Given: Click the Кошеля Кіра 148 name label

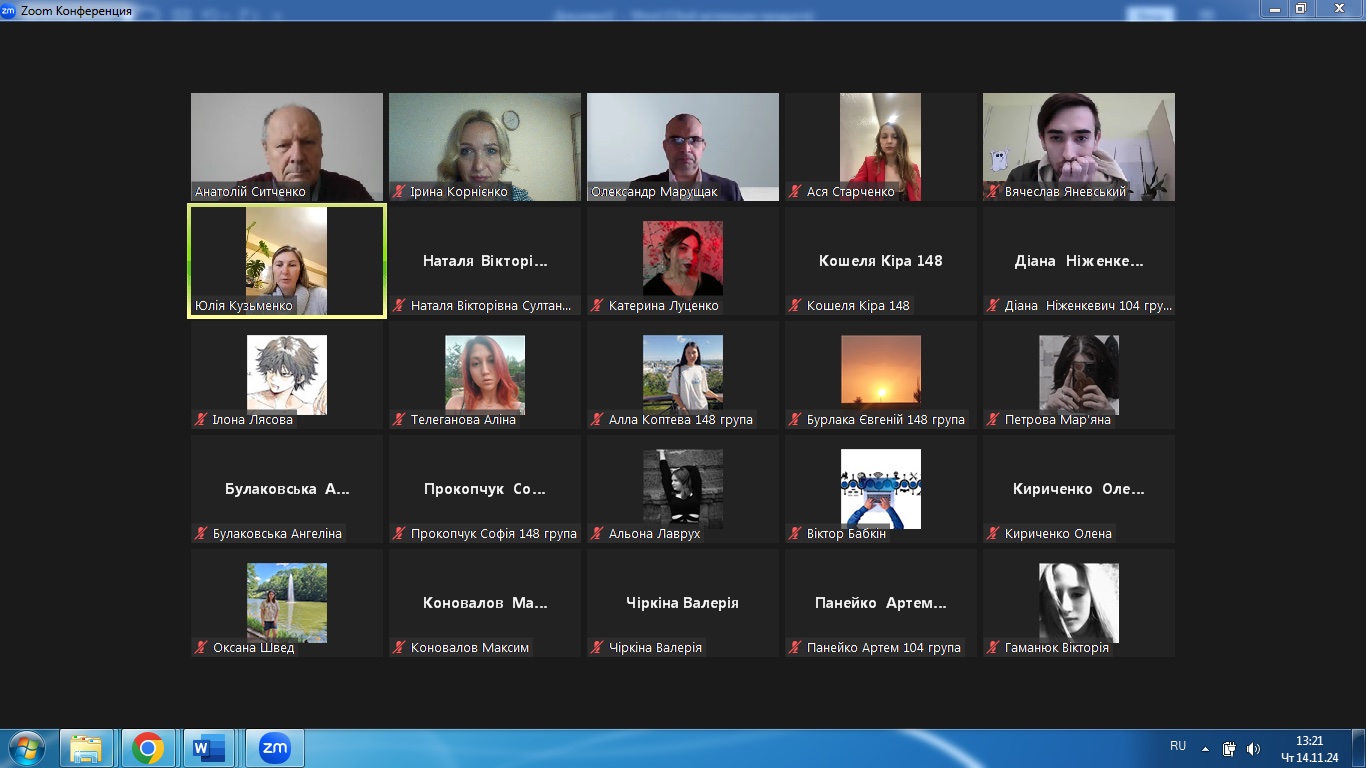Looking at the screenshot, I should click(858, 306).
